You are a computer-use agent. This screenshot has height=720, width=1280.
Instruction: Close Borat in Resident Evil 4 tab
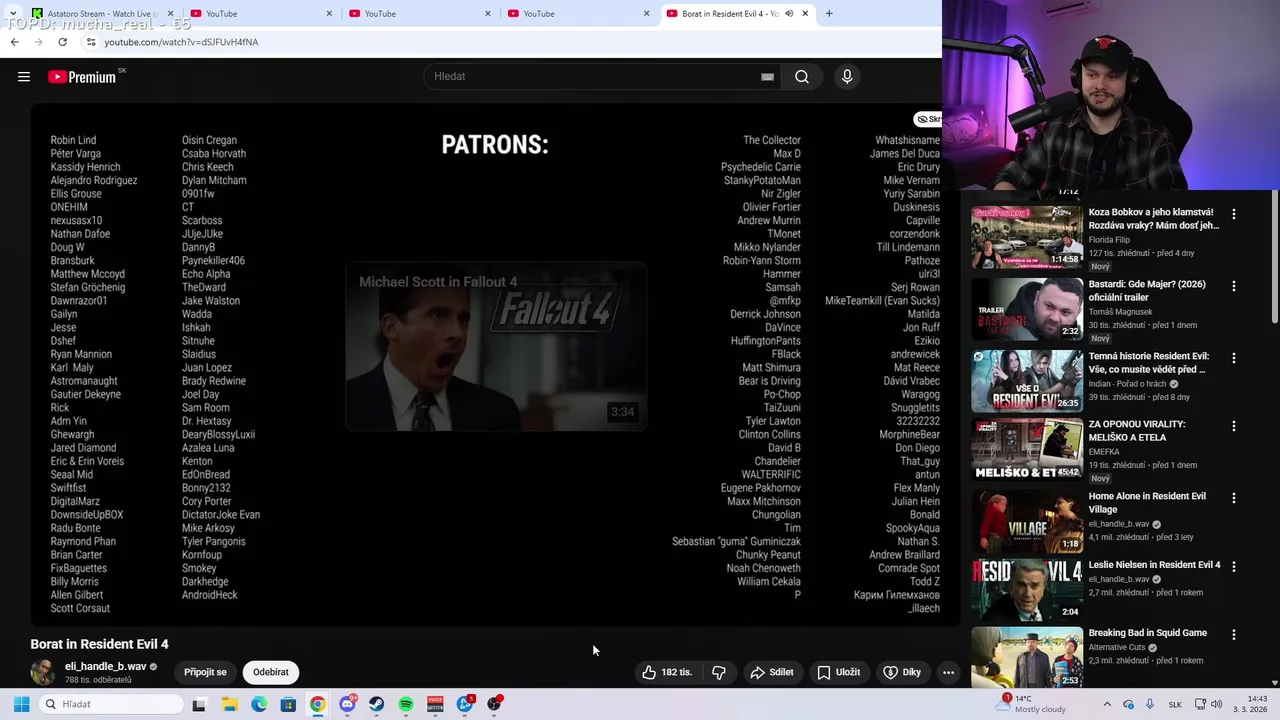pyautogui.click(x=805, y=14)
